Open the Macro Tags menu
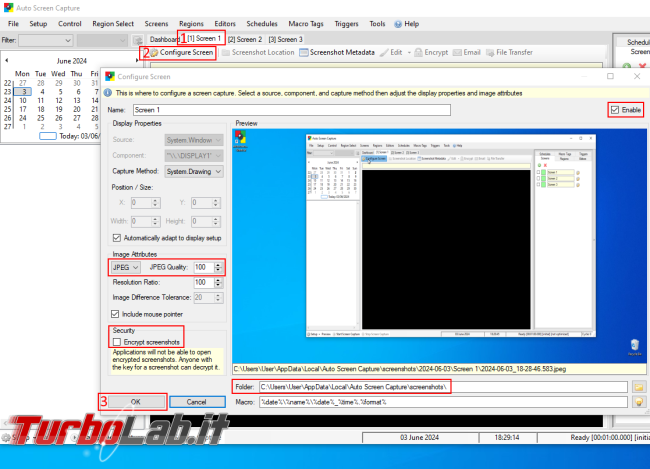The image size is (650, 469). [306, 24]
